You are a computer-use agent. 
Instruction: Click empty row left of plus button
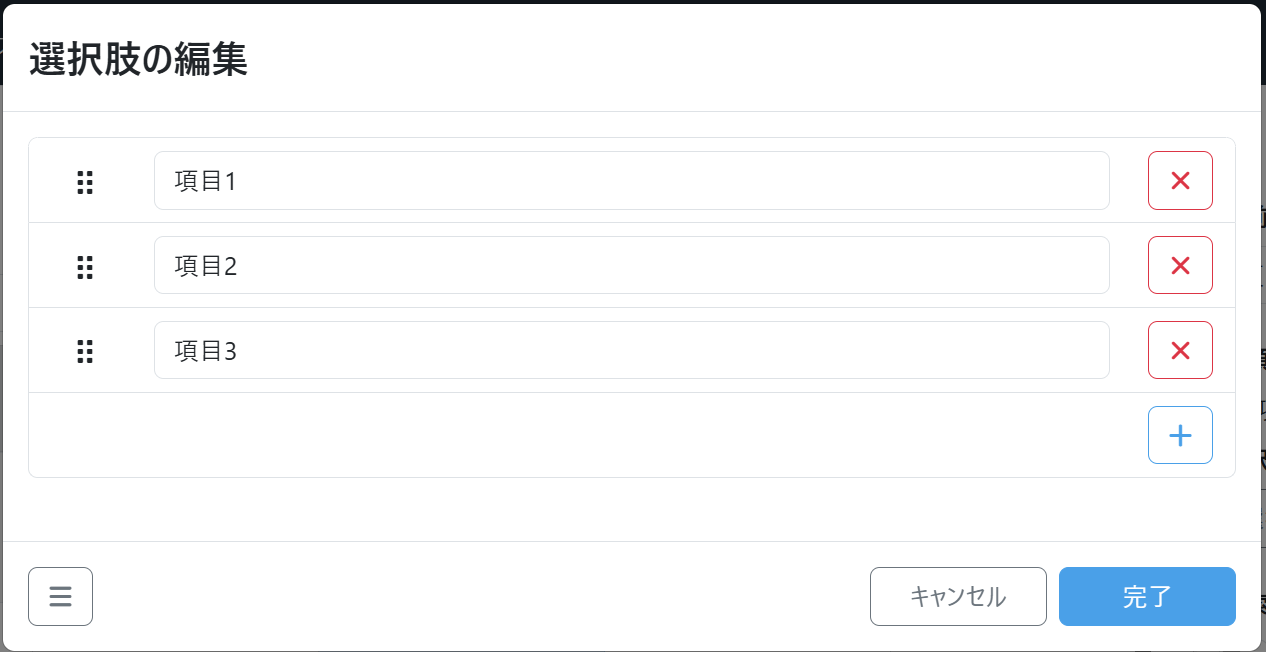(580, 435)
